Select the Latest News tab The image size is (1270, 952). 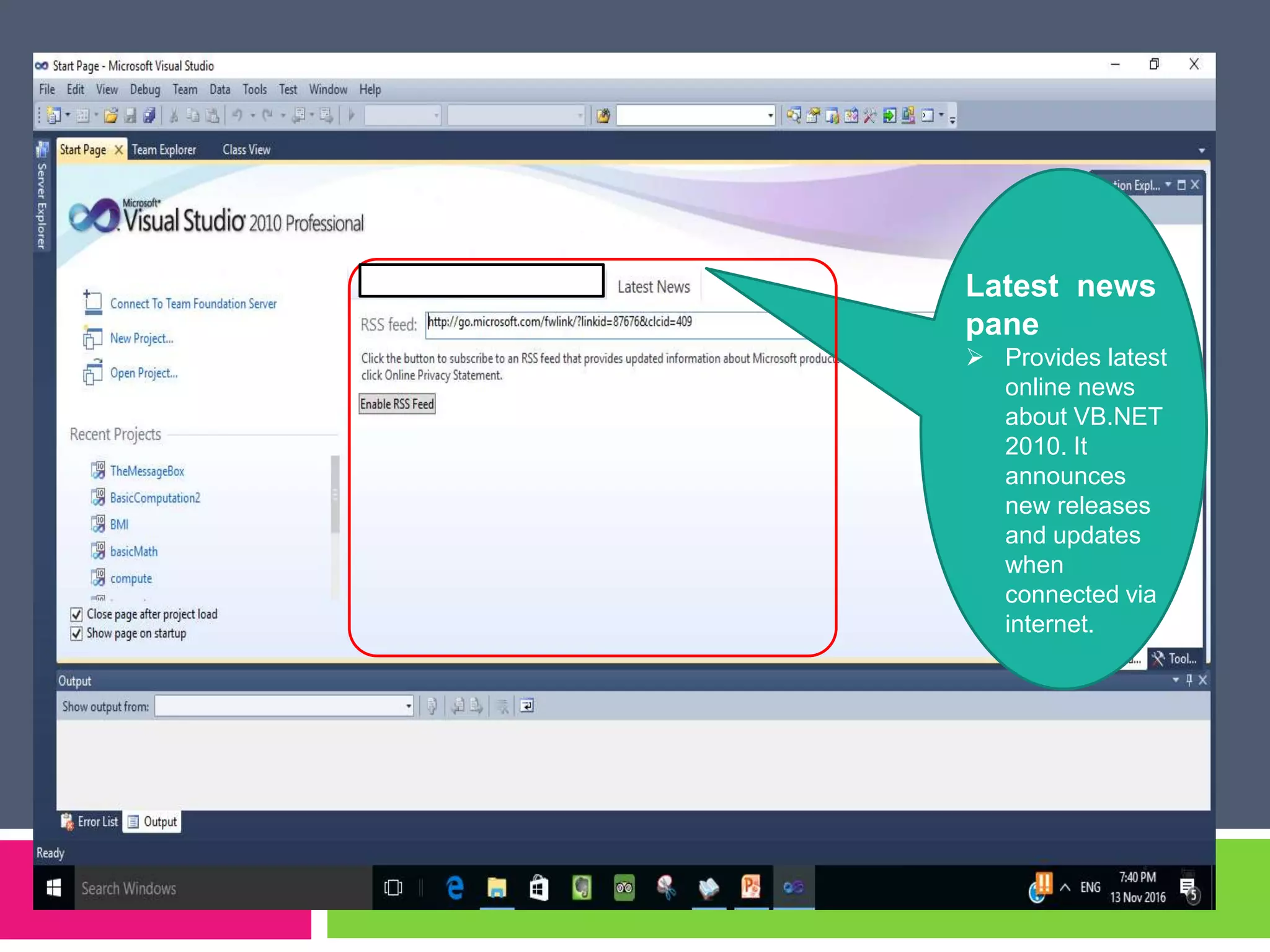[x=654, y=287]
